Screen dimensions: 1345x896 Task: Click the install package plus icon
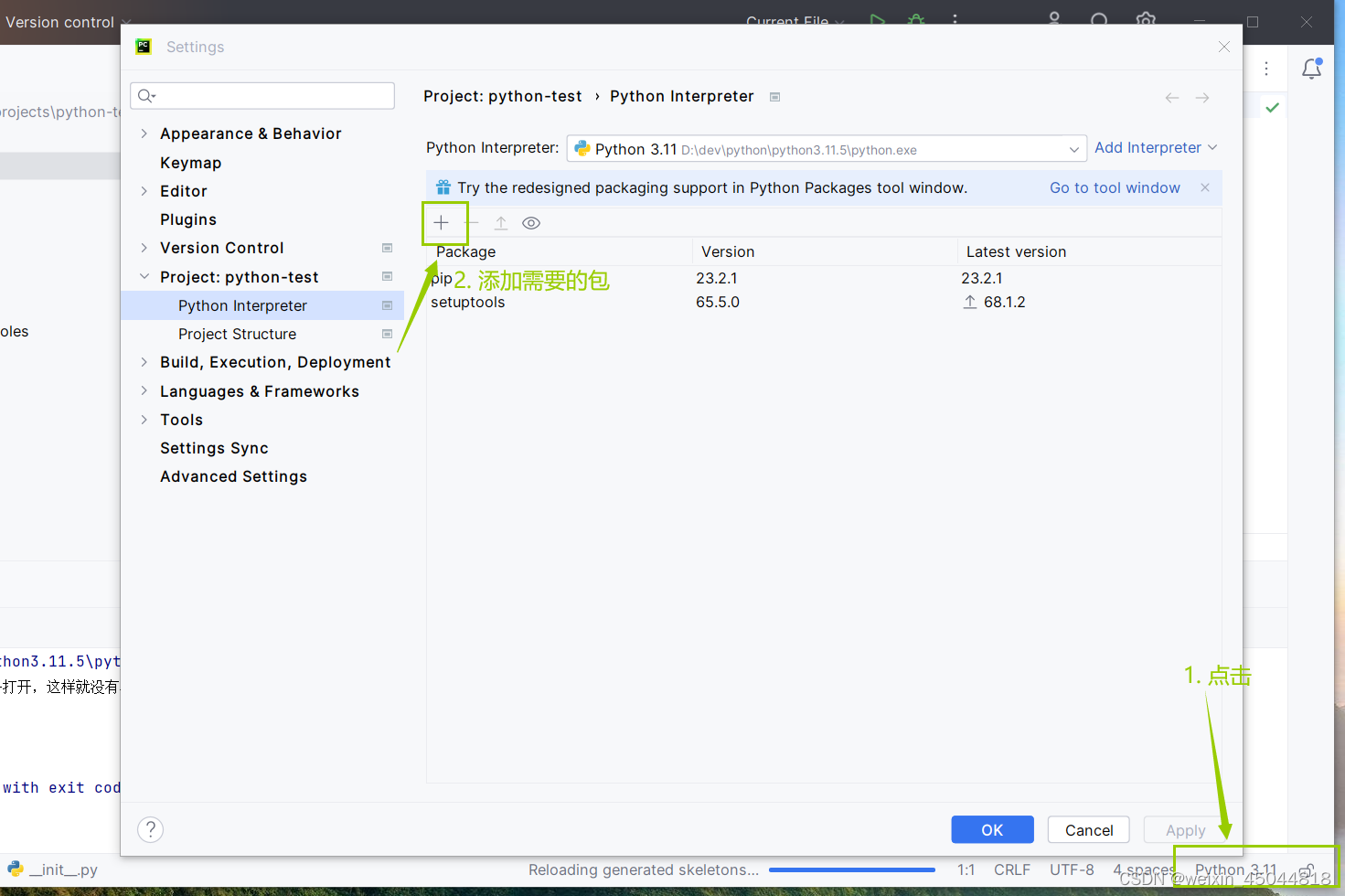(x=441, y=223)
